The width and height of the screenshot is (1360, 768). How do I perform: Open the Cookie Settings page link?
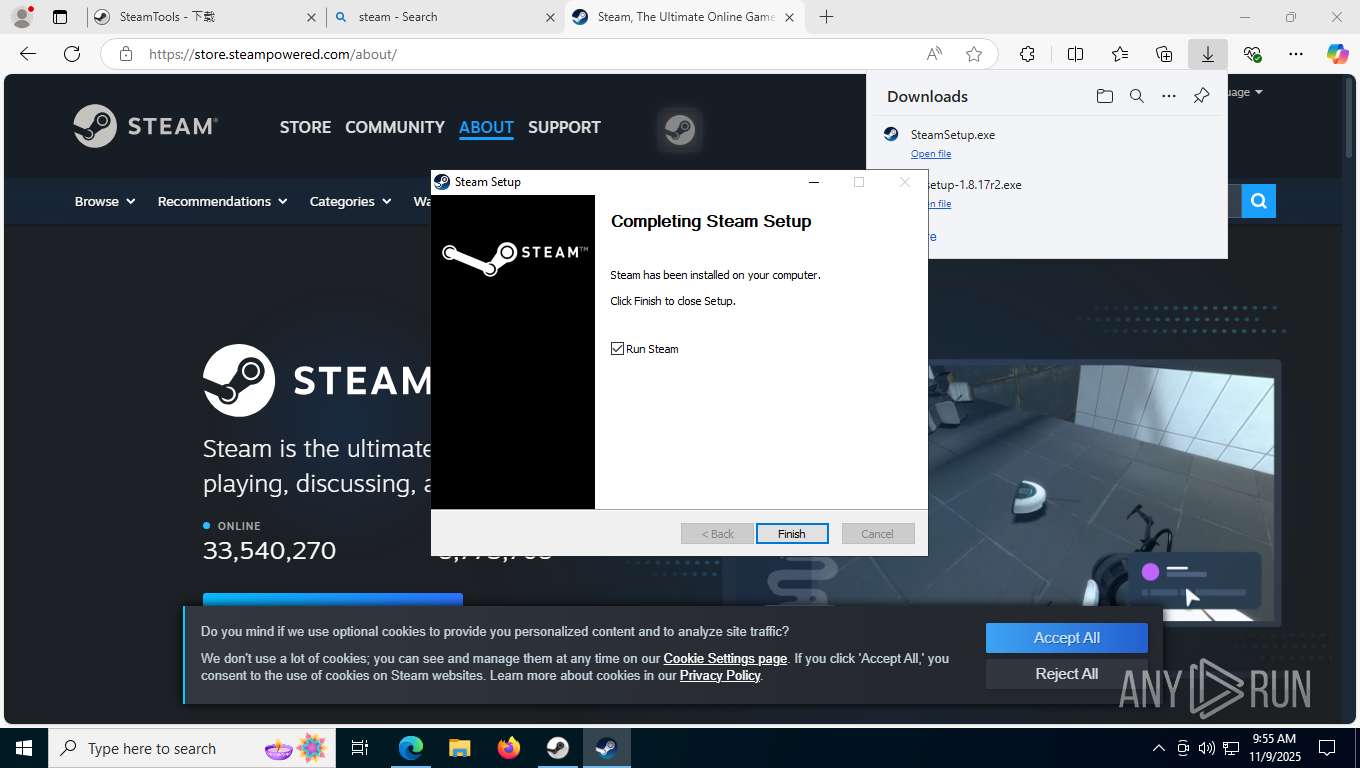[725, 659]
